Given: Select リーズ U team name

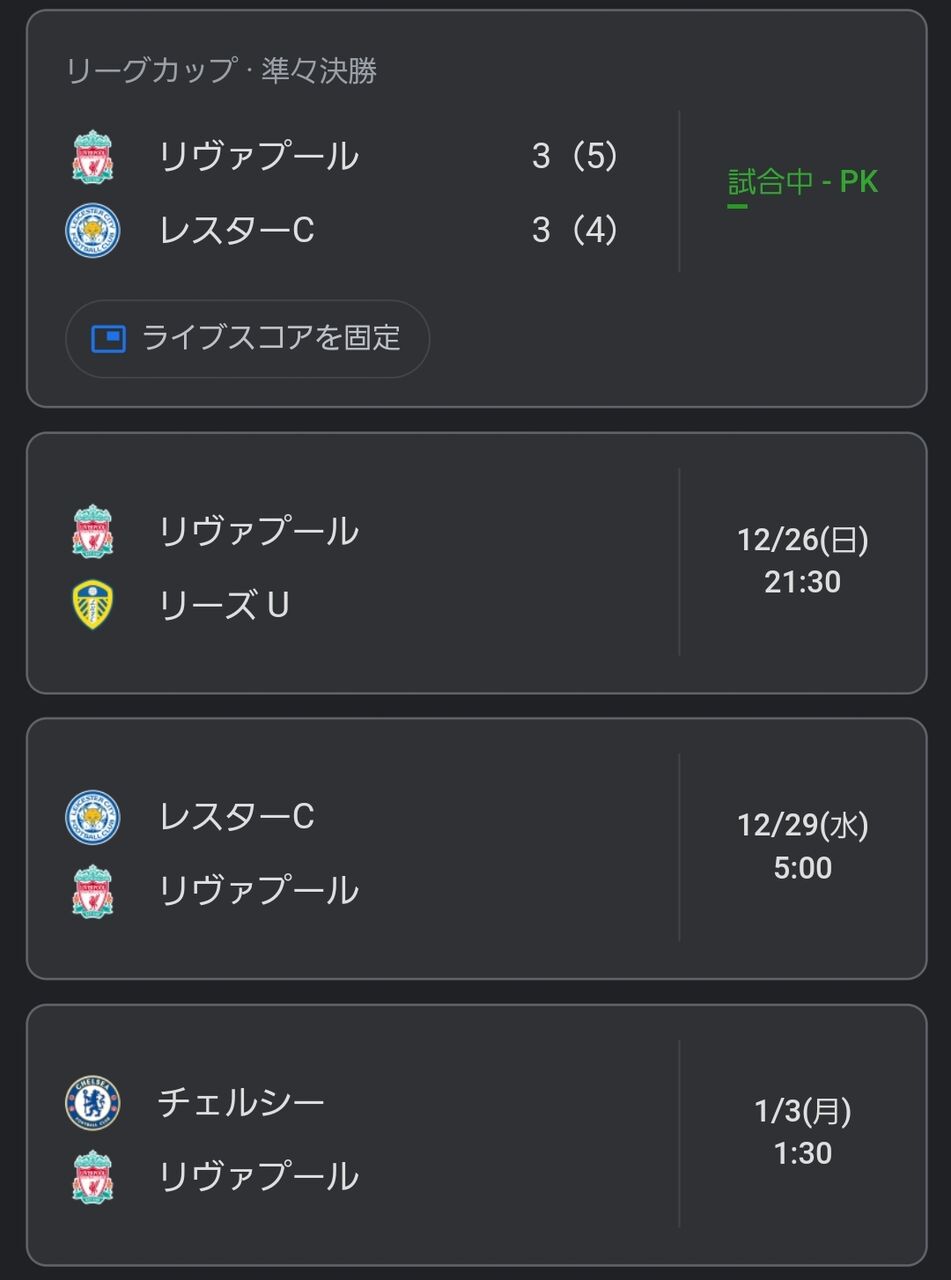Looking at the screenshot, I should pos(224,605).
